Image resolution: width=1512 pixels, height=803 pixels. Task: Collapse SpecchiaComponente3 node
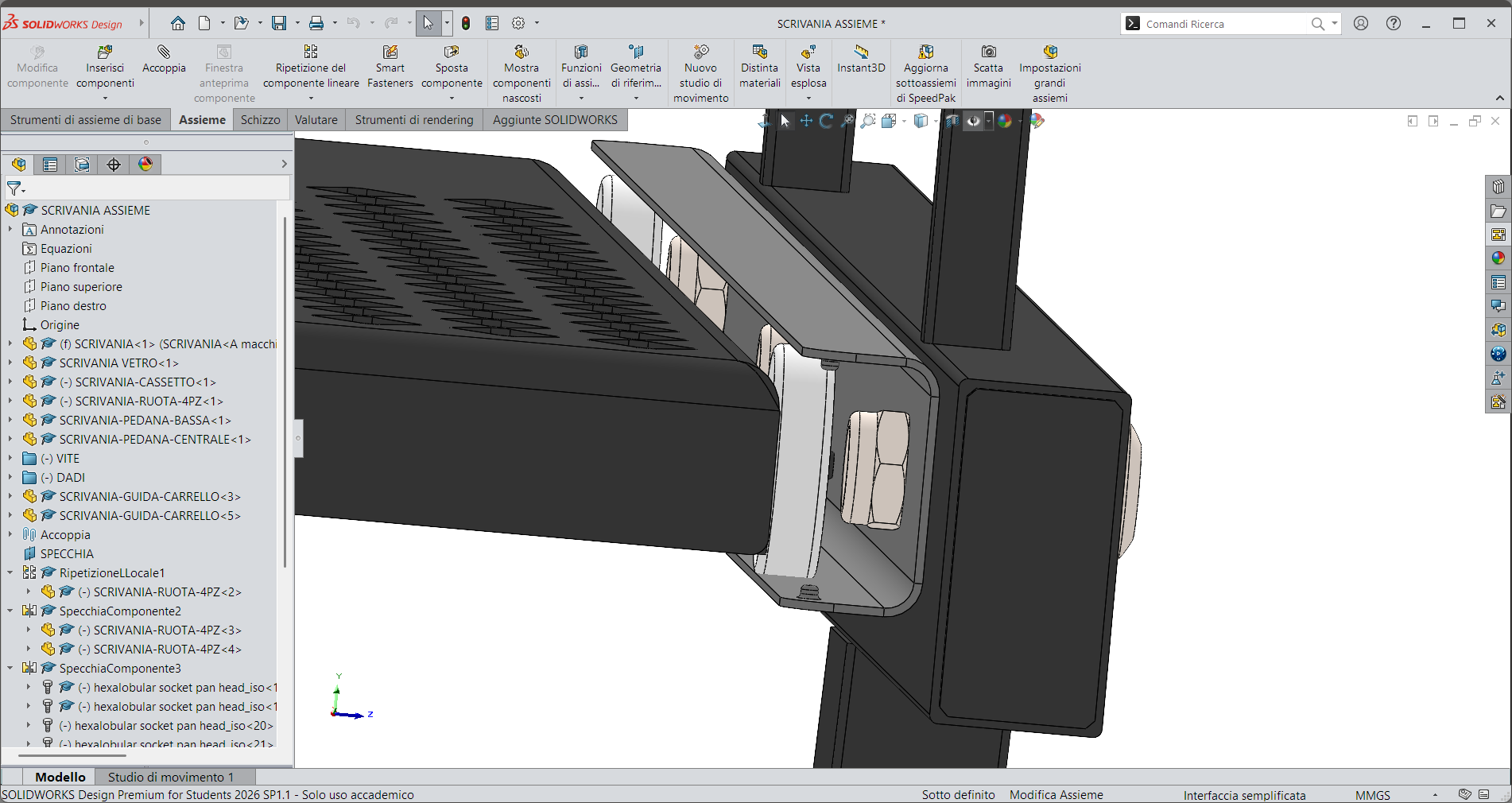pos(10,668)
